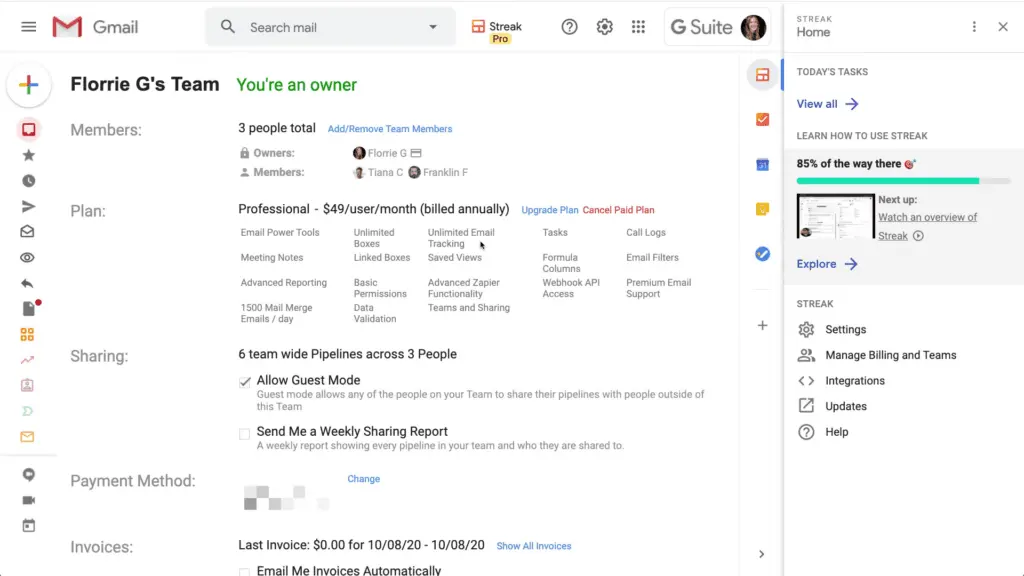Image resolution: width=1024 pixels, height=576 pixels.
Task: Open the orange checkmark tasks add-on
Action: pos(762,120)
